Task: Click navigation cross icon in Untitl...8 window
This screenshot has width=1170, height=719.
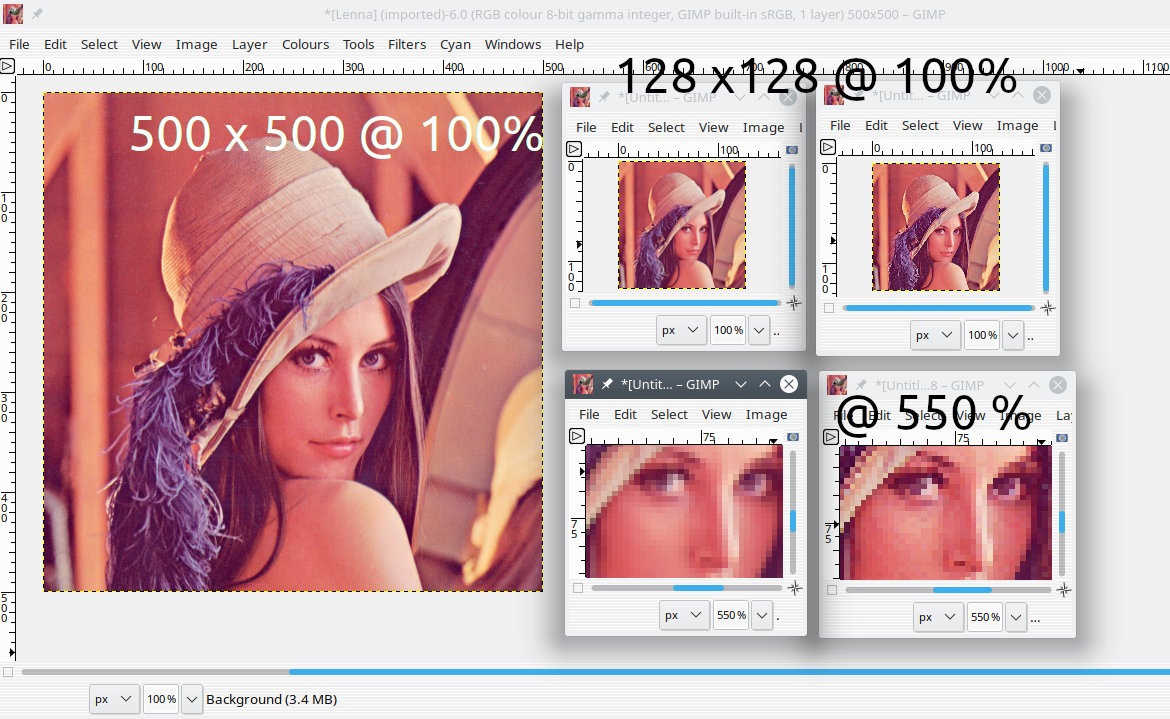Action: coord(1064,590)
